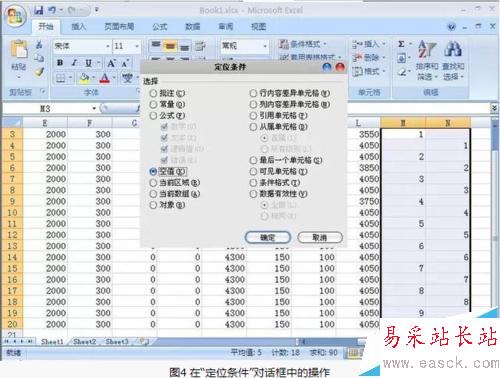Toggle Bold formatting

[60, 63]
